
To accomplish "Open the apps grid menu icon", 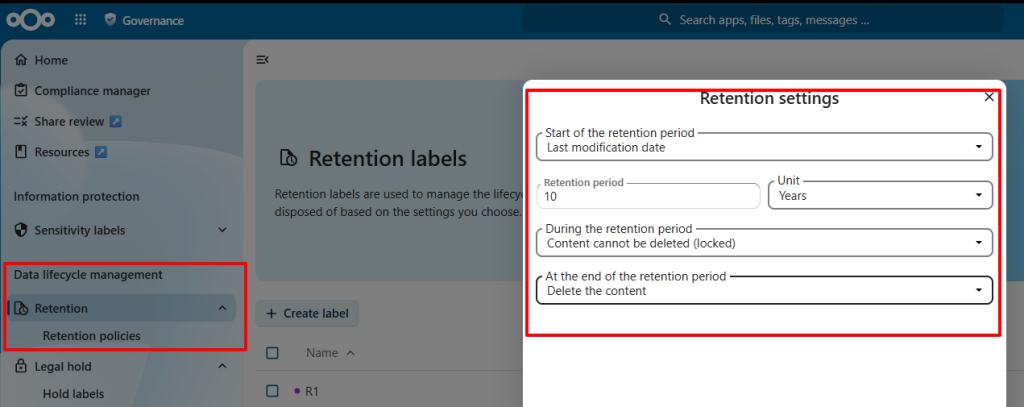I will (80, 20).
